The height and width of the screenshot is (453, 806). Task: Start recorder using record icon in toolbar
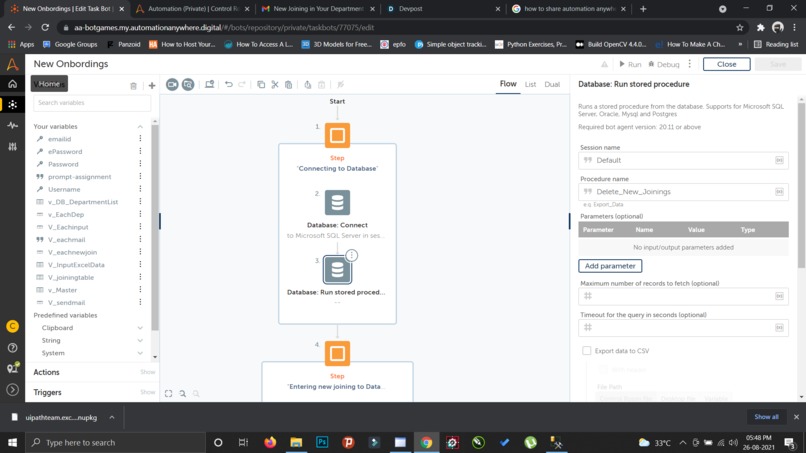click(172, 84)
